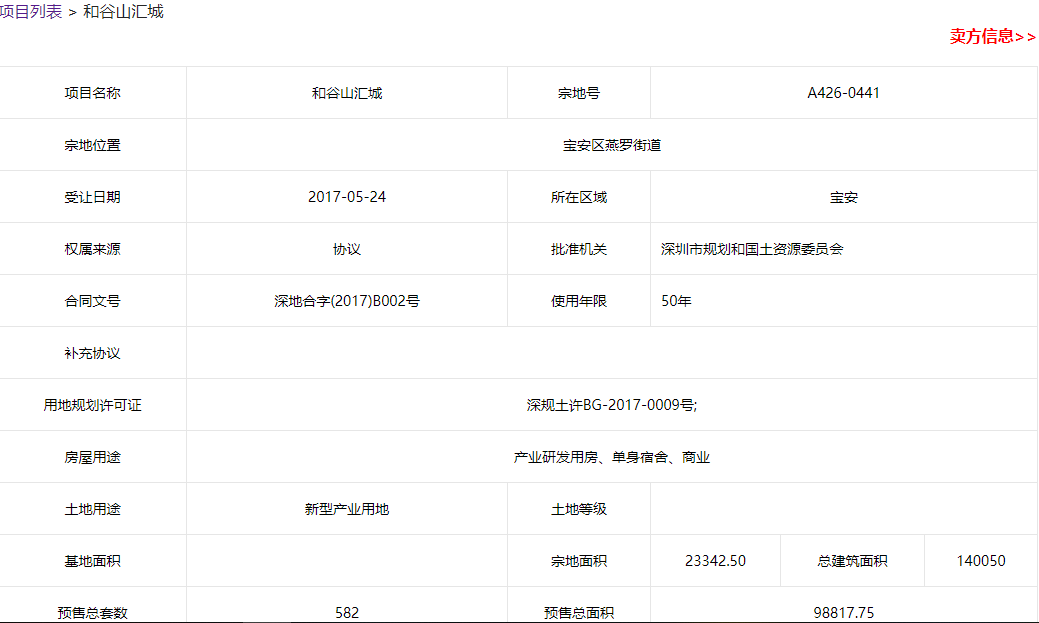Select the project name value 和谷山汇城 in table

coord(347,93)
